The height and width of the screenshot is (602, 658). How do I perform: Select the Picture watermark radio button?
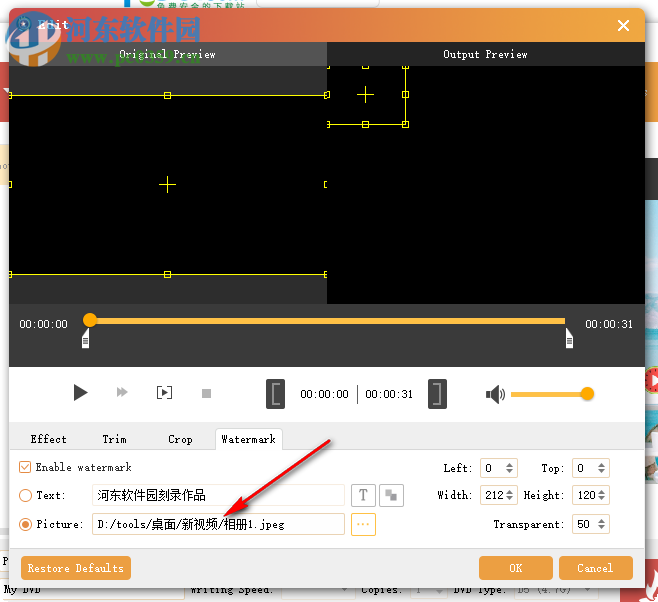25,524
